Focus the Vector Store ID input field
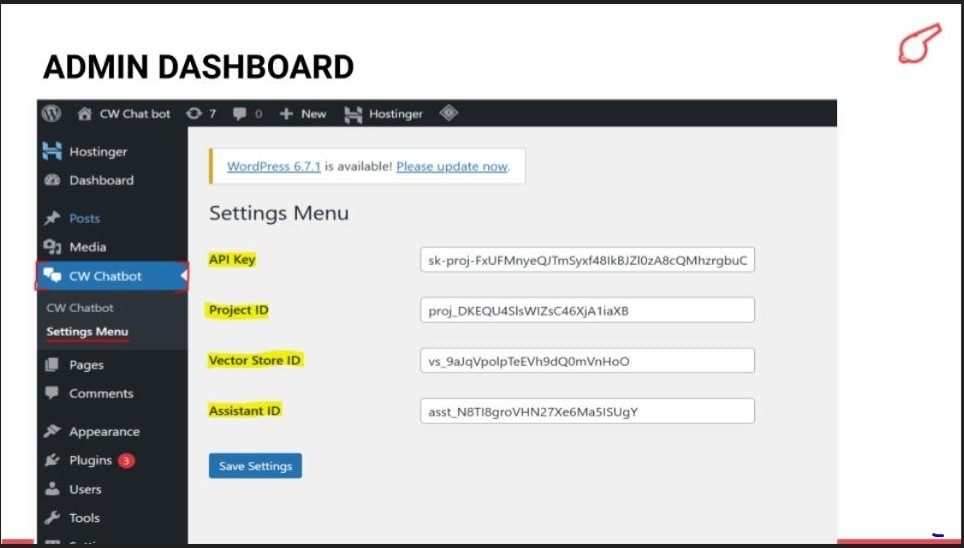The image size is (964, 548). 587,360
